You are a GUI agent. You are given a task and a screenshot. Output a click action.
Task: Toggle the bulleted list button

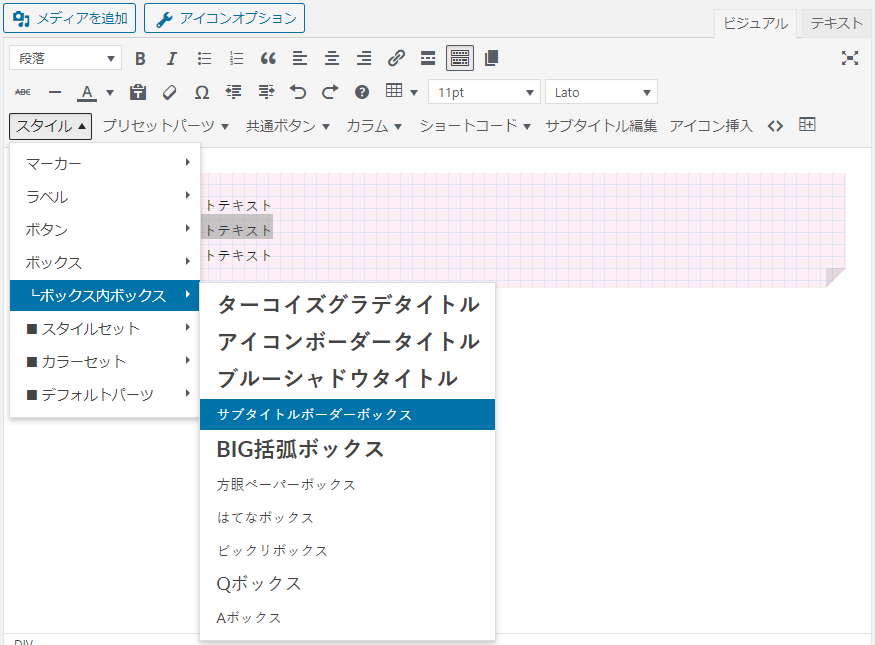(x=204, y=58)
